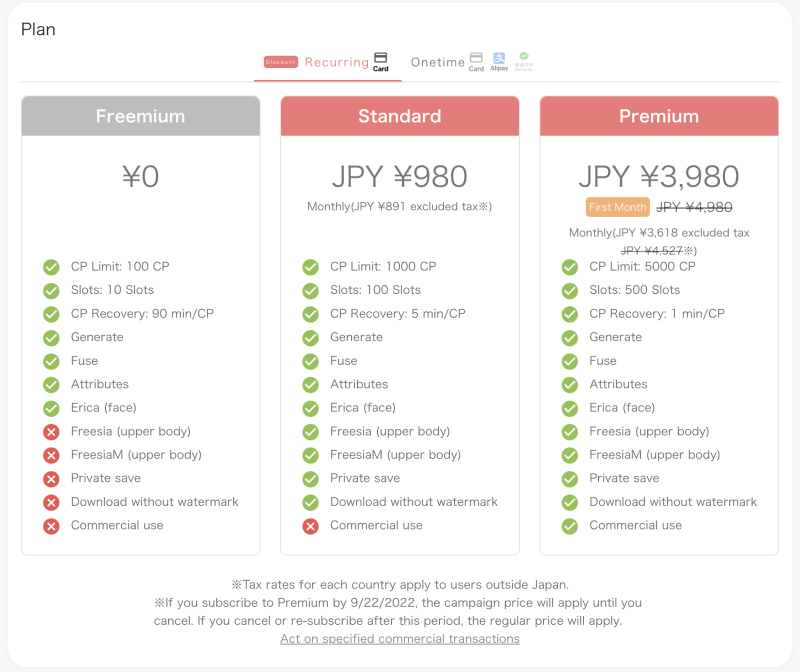This screenshot has width=800, height=672.
Task: Click the WeChat Pay icon
Action: (524, 61)
